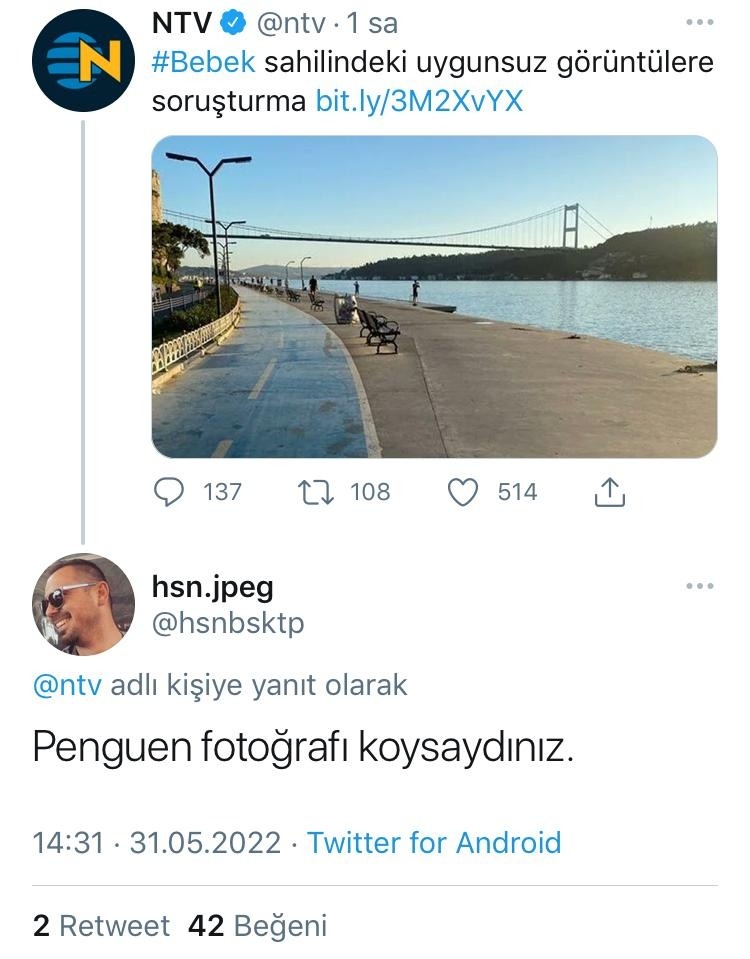Open more options on hsn.jpeg's reply

[699, 586]
